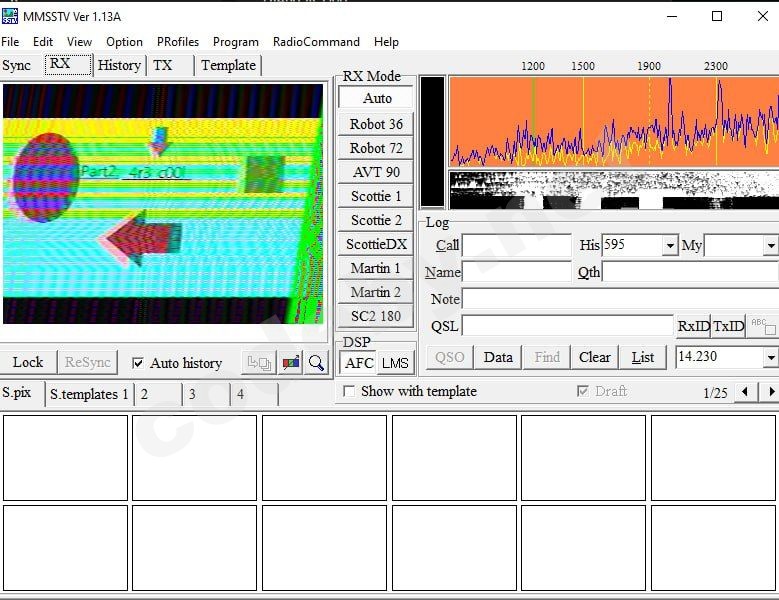
Task: Click the RxID button
Action: point(694,326)
